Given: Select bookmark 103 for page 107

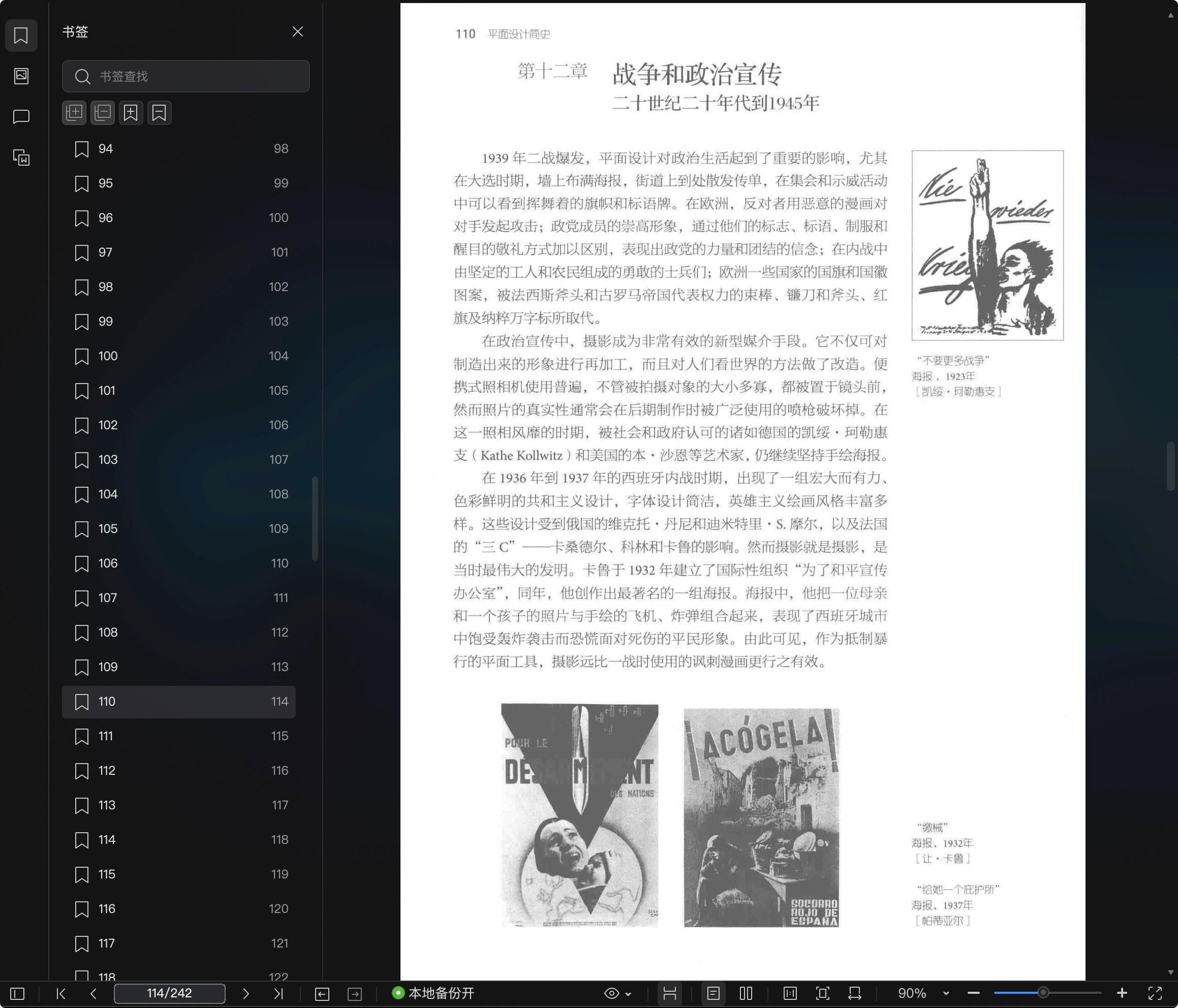Looking at the screenshot, I should coord(179,460).
